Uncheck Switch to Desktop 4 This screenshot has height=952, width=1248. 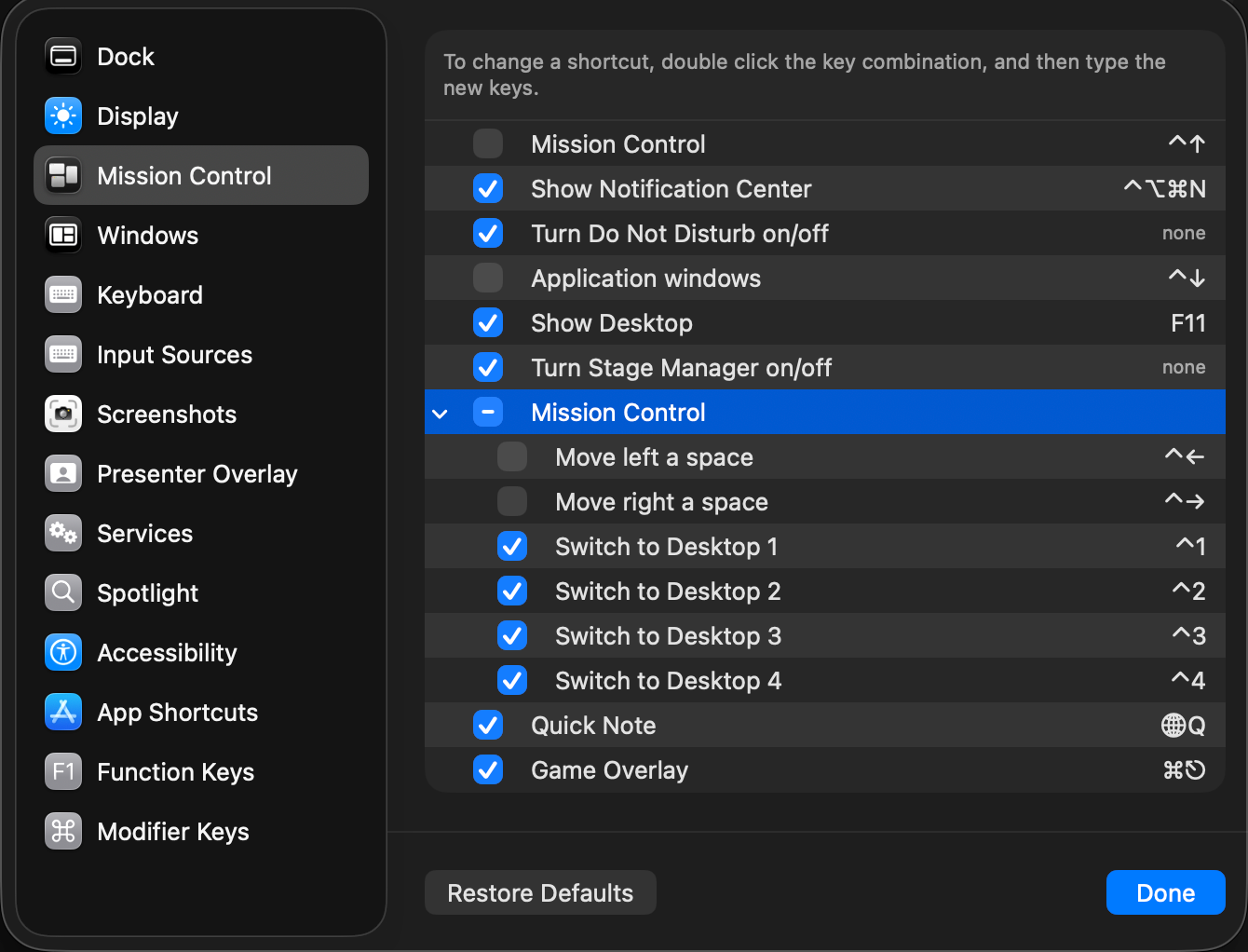(512, 680)
